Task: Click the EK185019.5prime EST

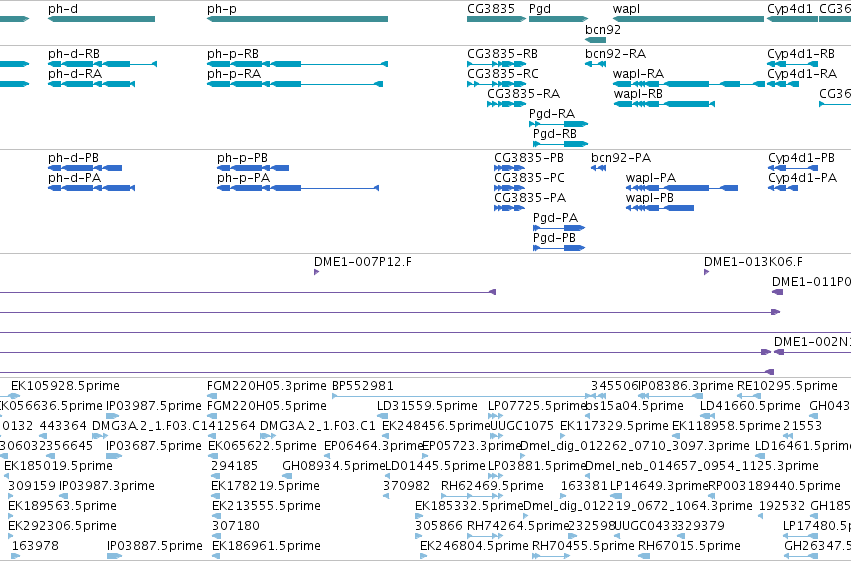Action: [58, 466]
